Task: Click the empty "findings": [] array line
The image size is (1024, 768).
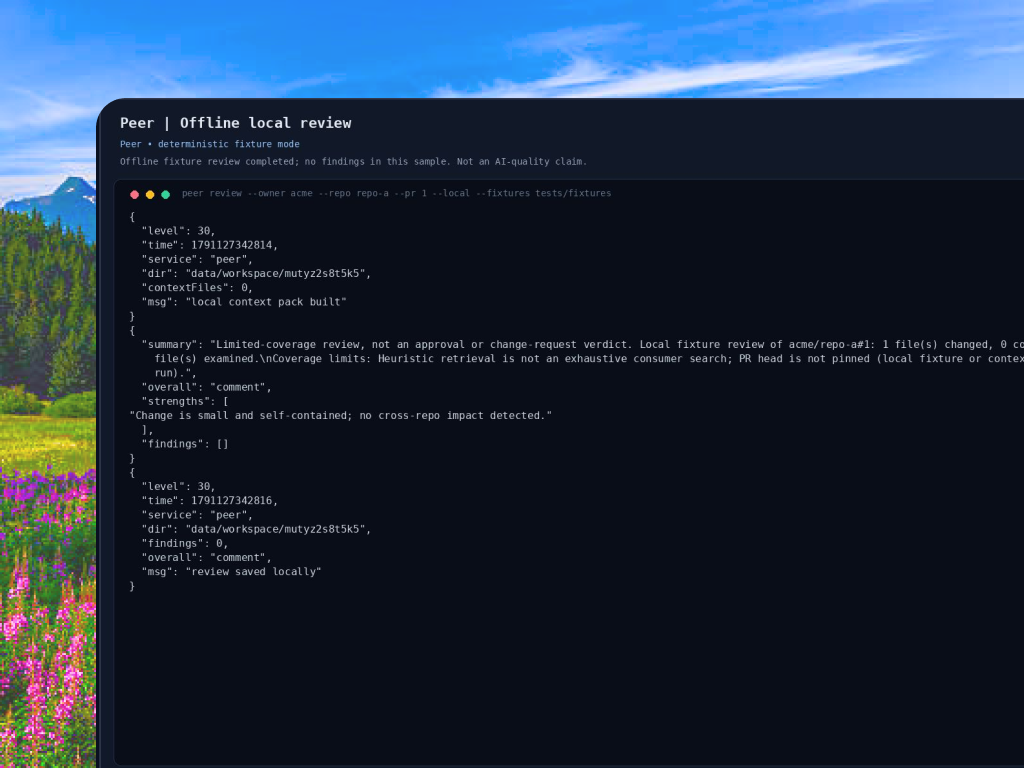Action: pyautogui.click(x=185, y=444)
